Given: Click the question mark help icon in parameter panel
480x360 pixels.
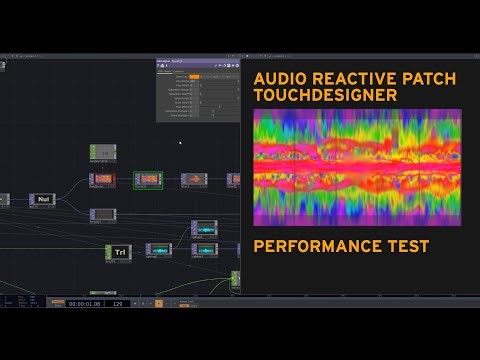Looking at the screenshot, I should point(158,65).
